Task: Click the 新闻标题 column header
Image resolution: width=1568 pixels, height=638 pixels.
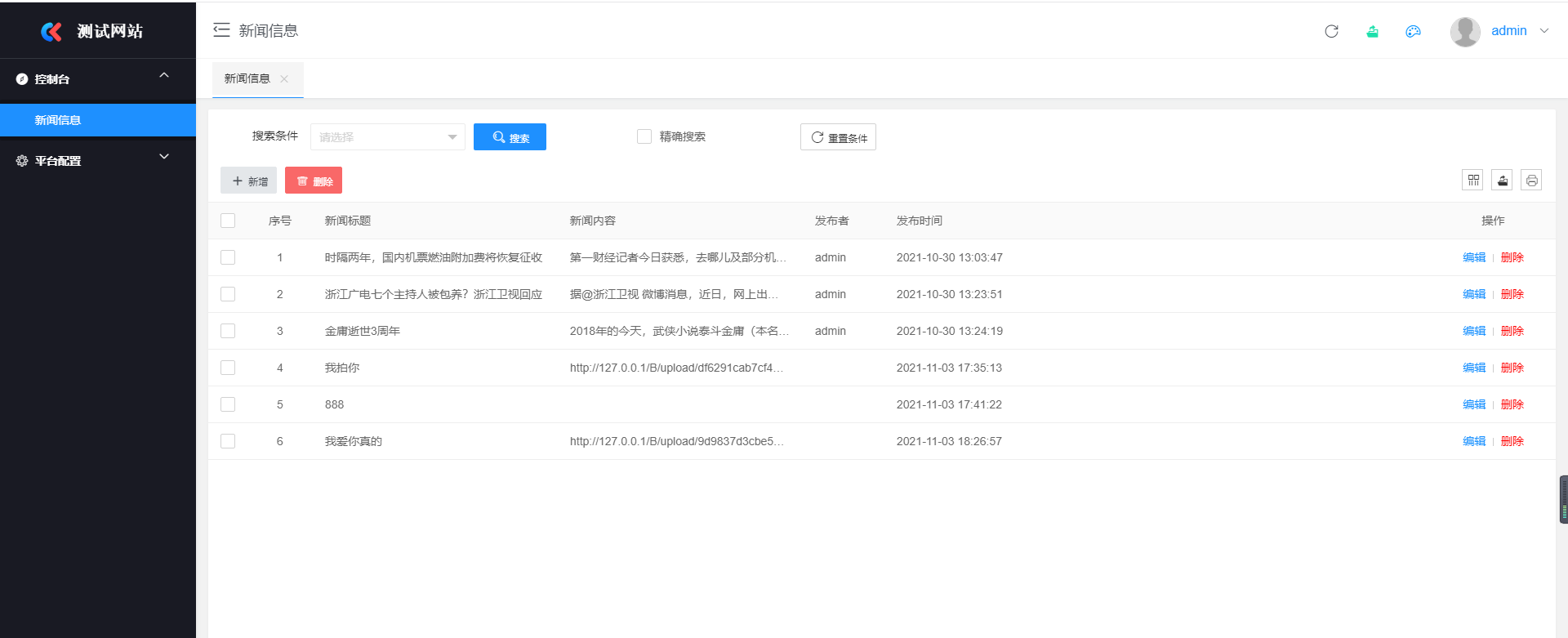Action: 348,221
